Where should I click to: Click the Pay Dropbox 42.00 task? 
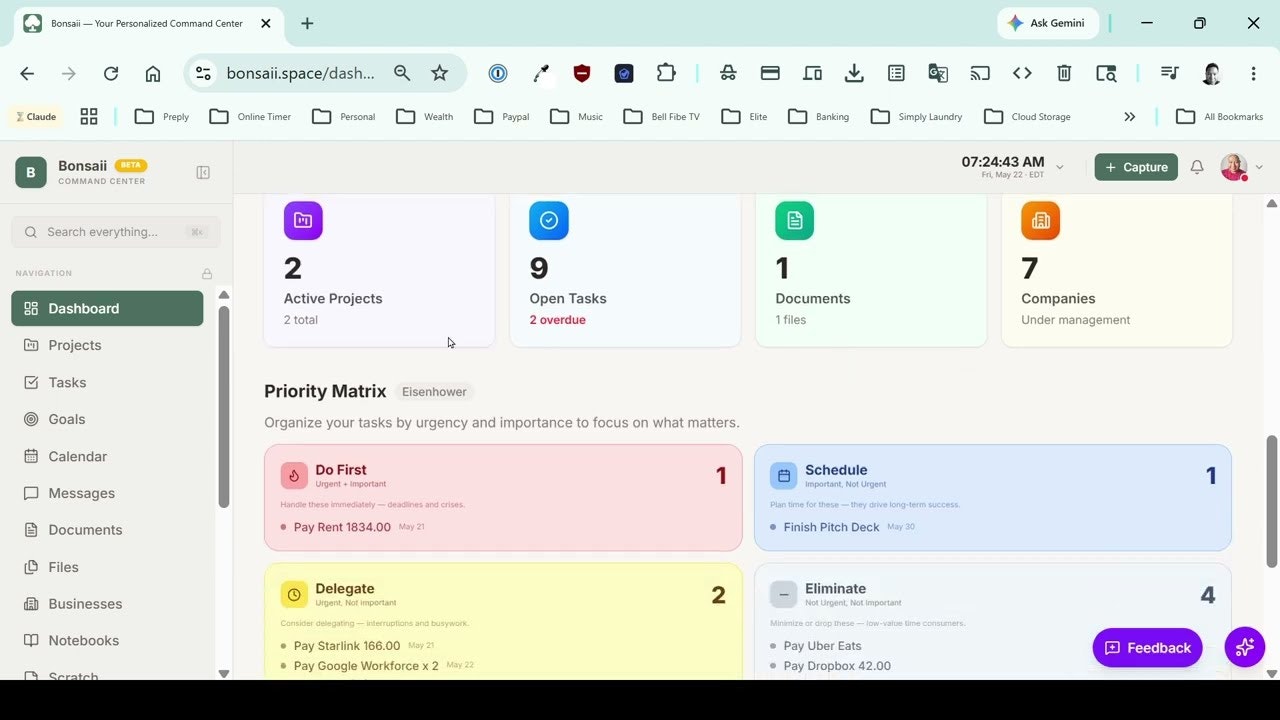click(837, 666)
